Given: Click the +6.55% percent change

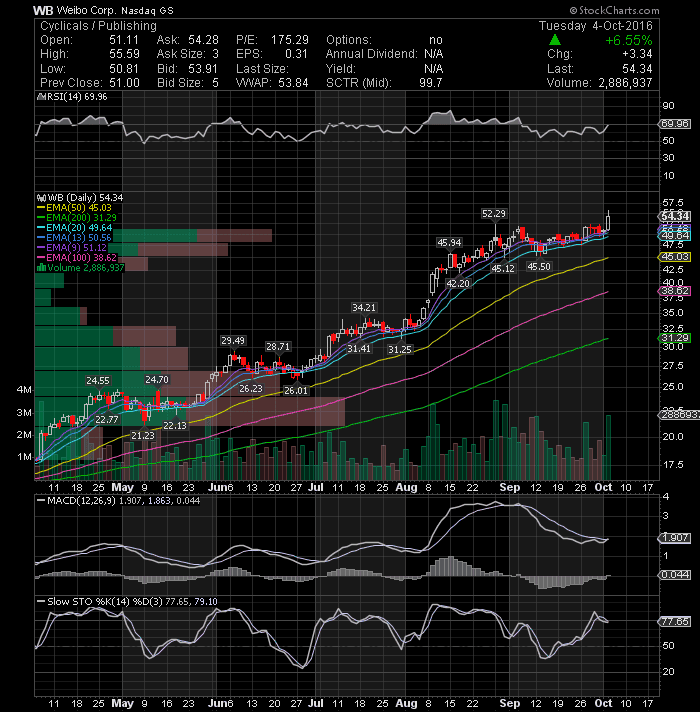Looking at the screenshot, I should [x=629, y=40].
